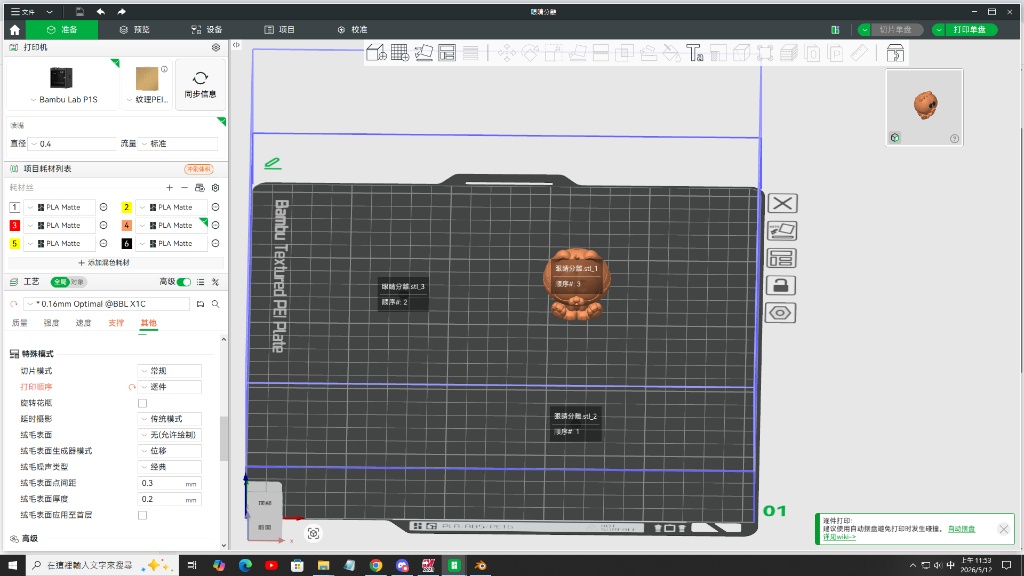Open the 支撑 support settings tab
The width and height of the screenshot is (1024, 576).
[x=116, y=323]
